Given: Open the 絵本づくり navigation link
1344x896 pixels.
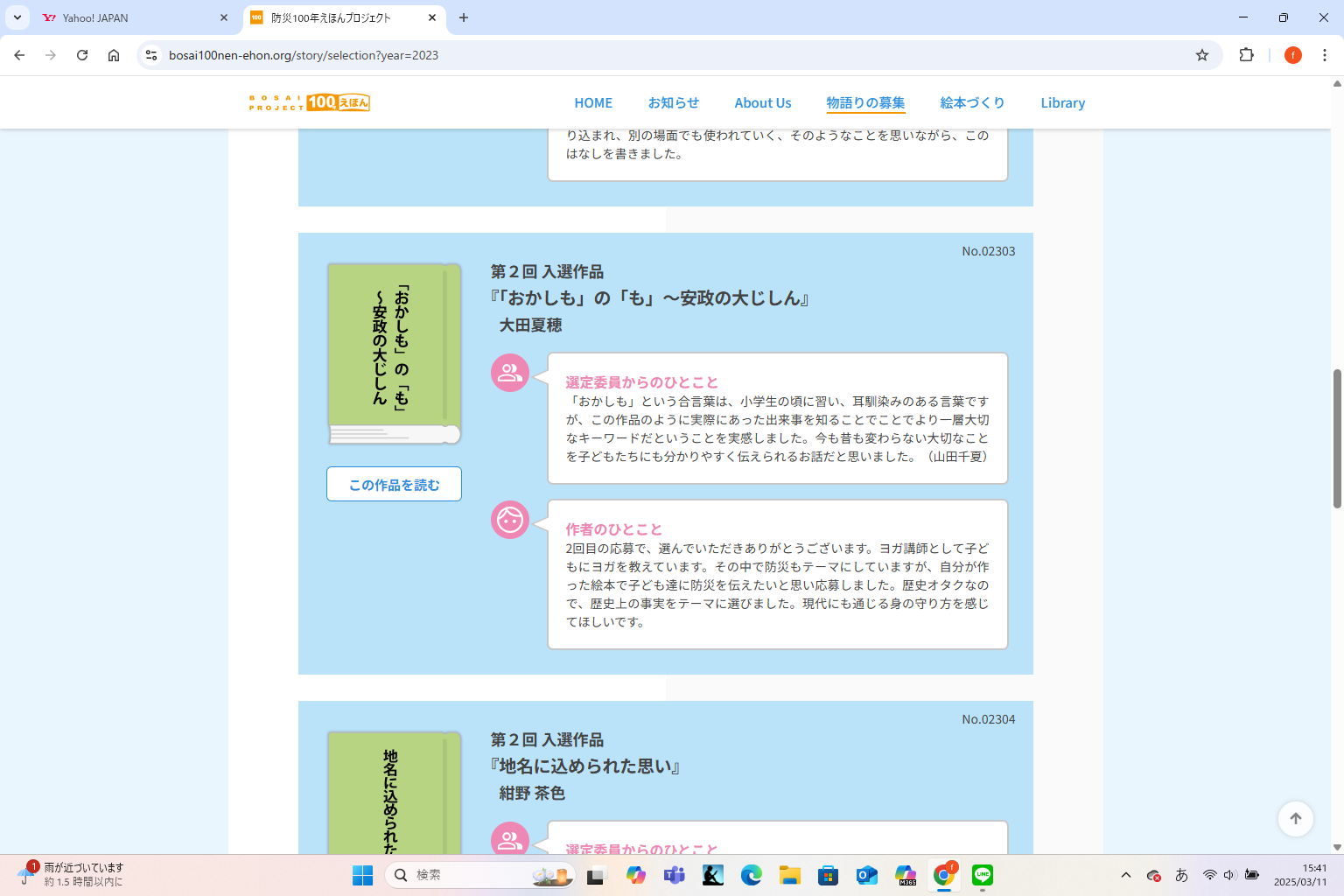Looking at the screenshot, I should (972, 102).
